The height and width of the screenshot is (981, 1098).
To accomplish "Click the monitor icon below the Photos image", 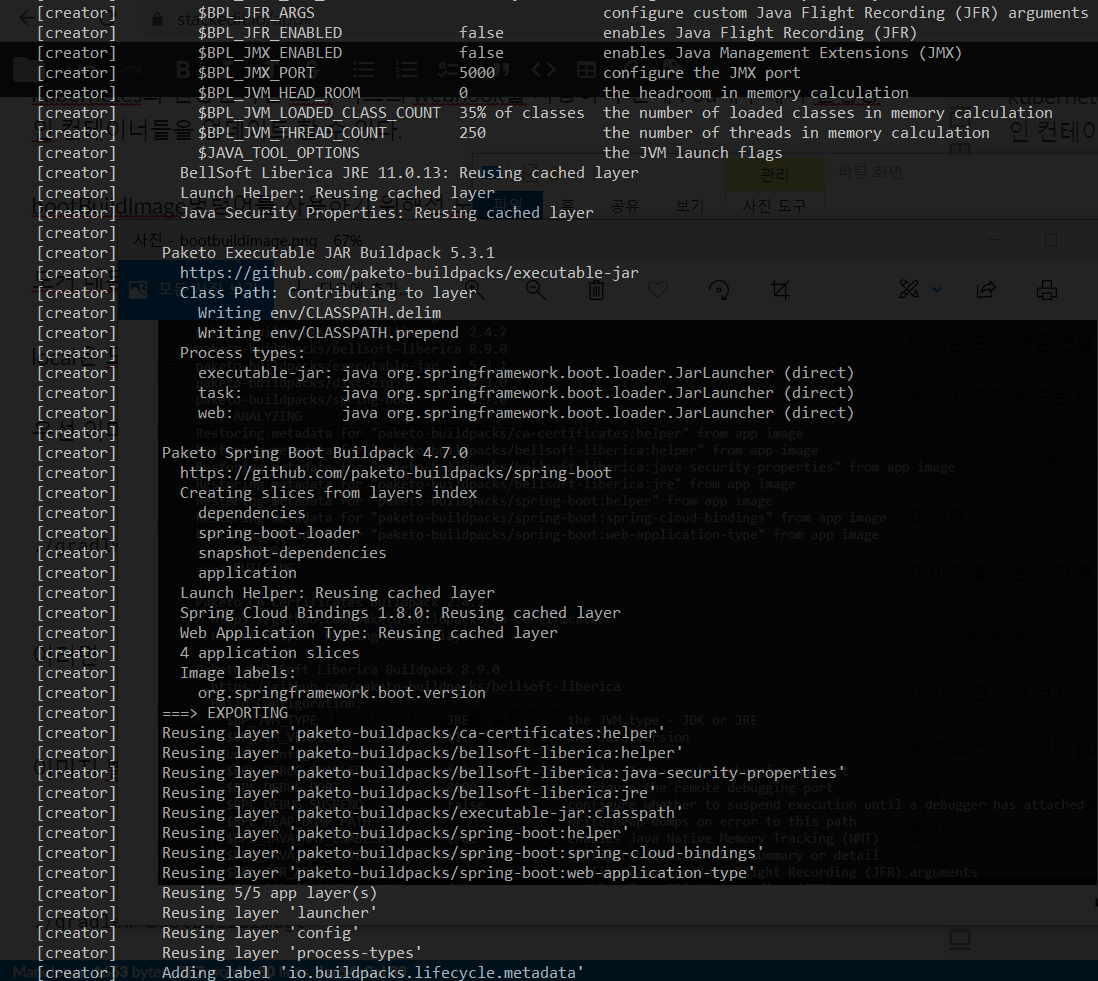I will (960, 940).
